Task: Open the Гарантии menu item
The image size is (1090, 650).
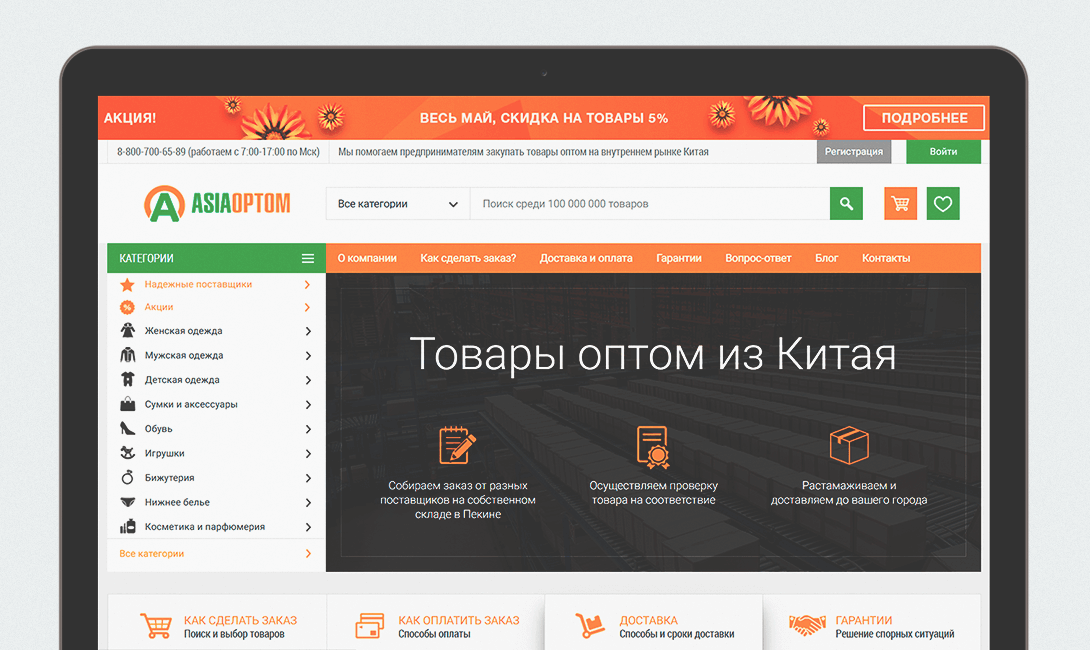Action: click(x=678, y=258)
